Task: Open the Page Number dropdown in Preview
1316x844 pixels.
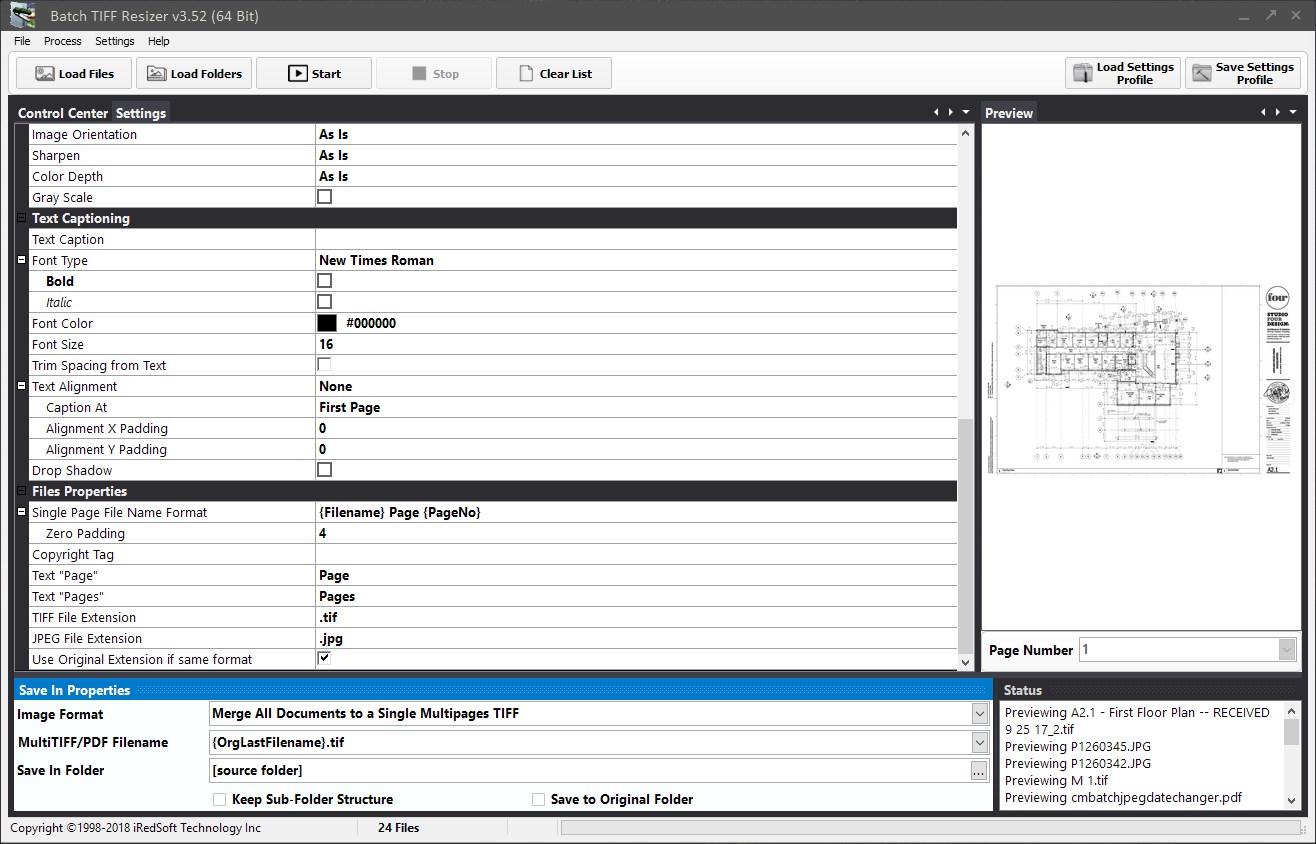Action: (1288, 650)
